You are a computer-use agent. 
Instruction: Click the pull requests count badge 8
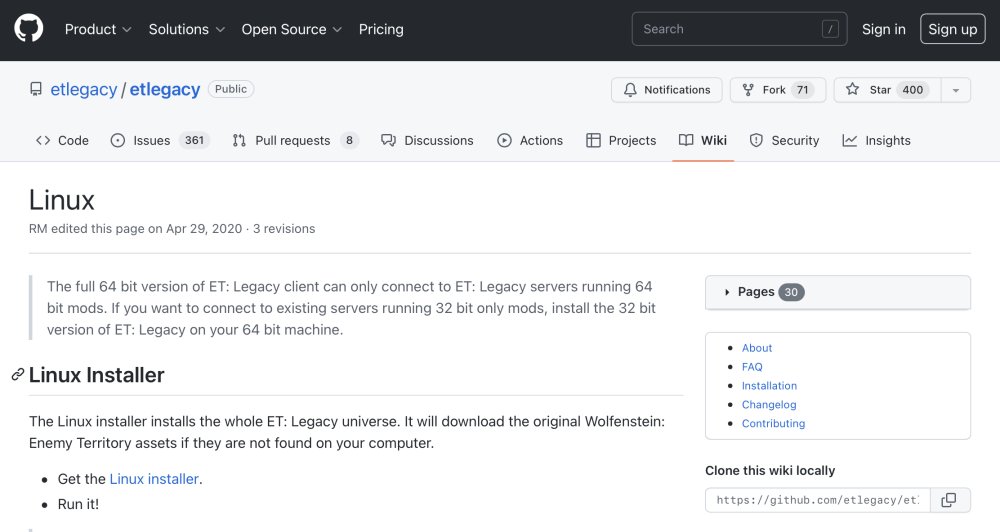tap(349, 140)
